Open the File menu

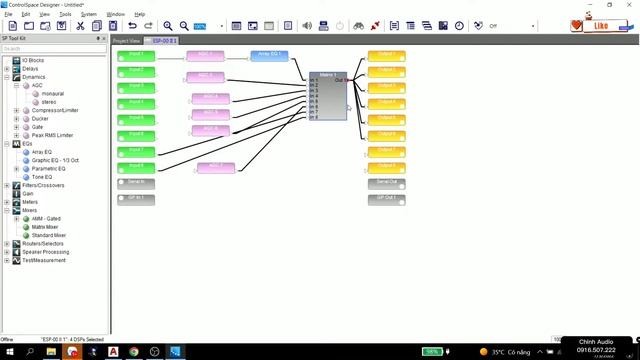[8, 14]
